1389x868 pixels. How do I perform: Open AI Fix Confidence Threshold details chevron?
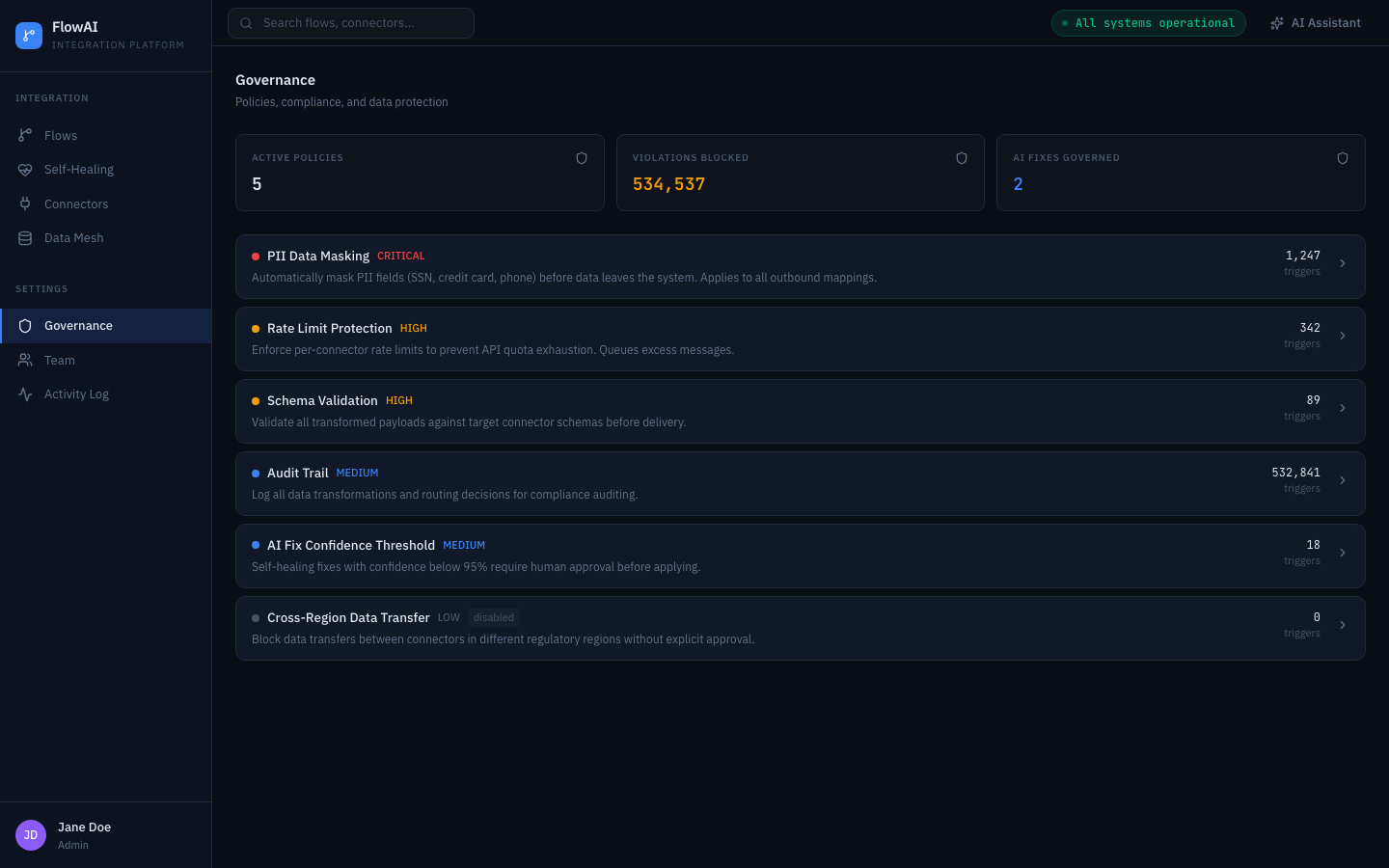point(1343,552)
